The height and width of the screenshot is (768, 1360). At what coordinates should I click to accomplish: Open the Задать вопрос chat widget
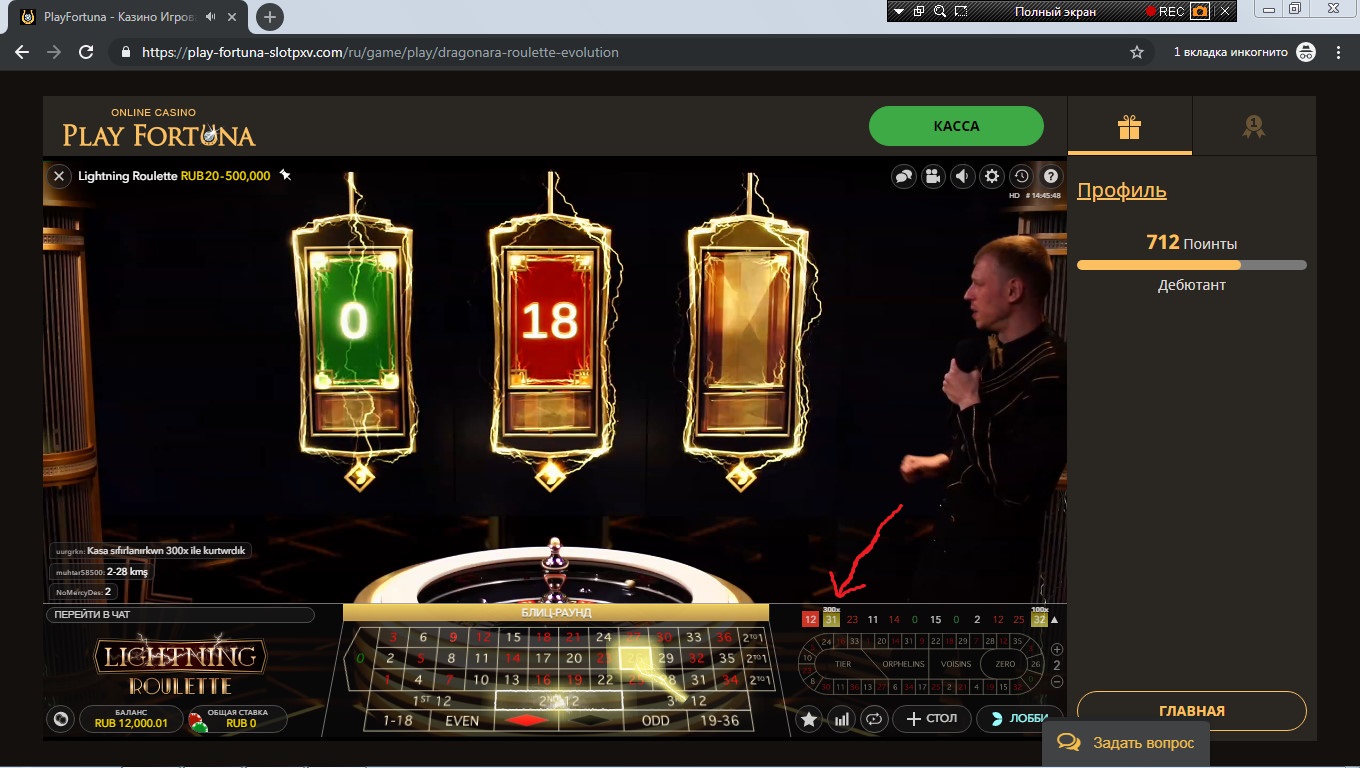click(x=1126, y=743)
